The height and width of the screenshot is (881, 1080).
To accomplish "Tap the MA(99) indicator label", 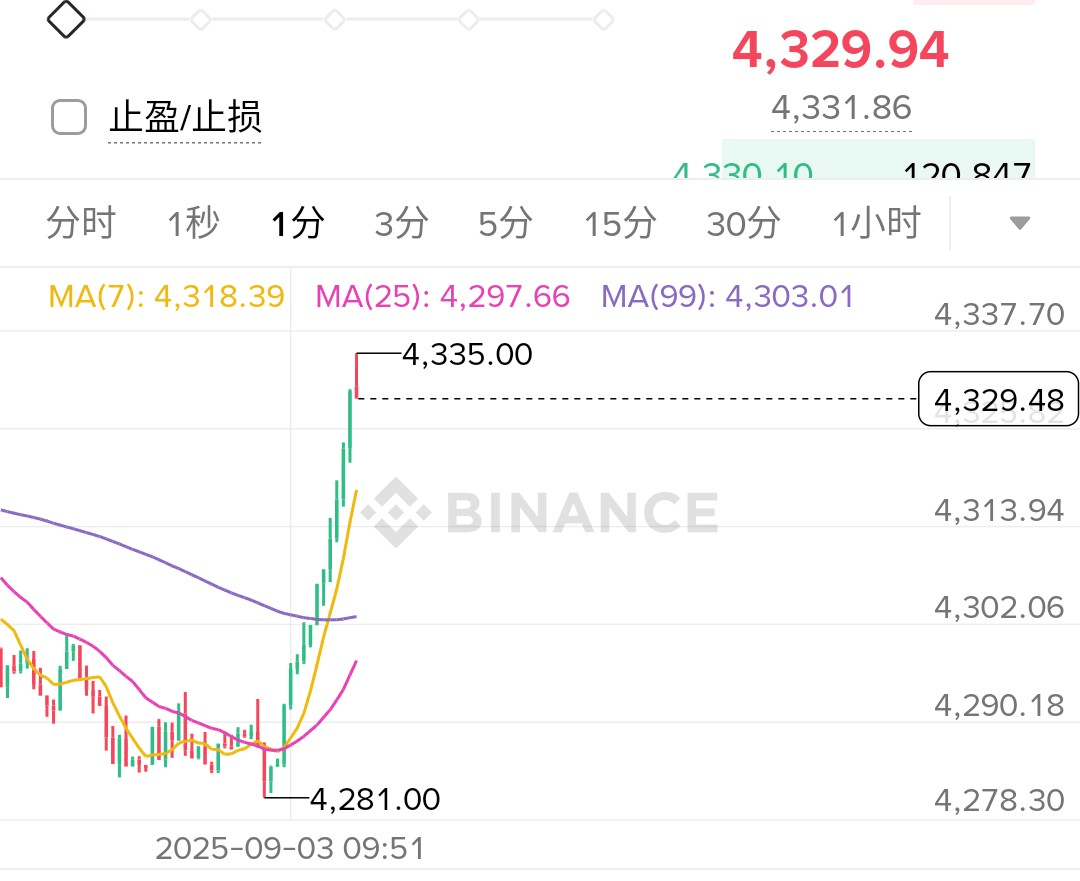I will pyautogui.click(x=727, y=296).
